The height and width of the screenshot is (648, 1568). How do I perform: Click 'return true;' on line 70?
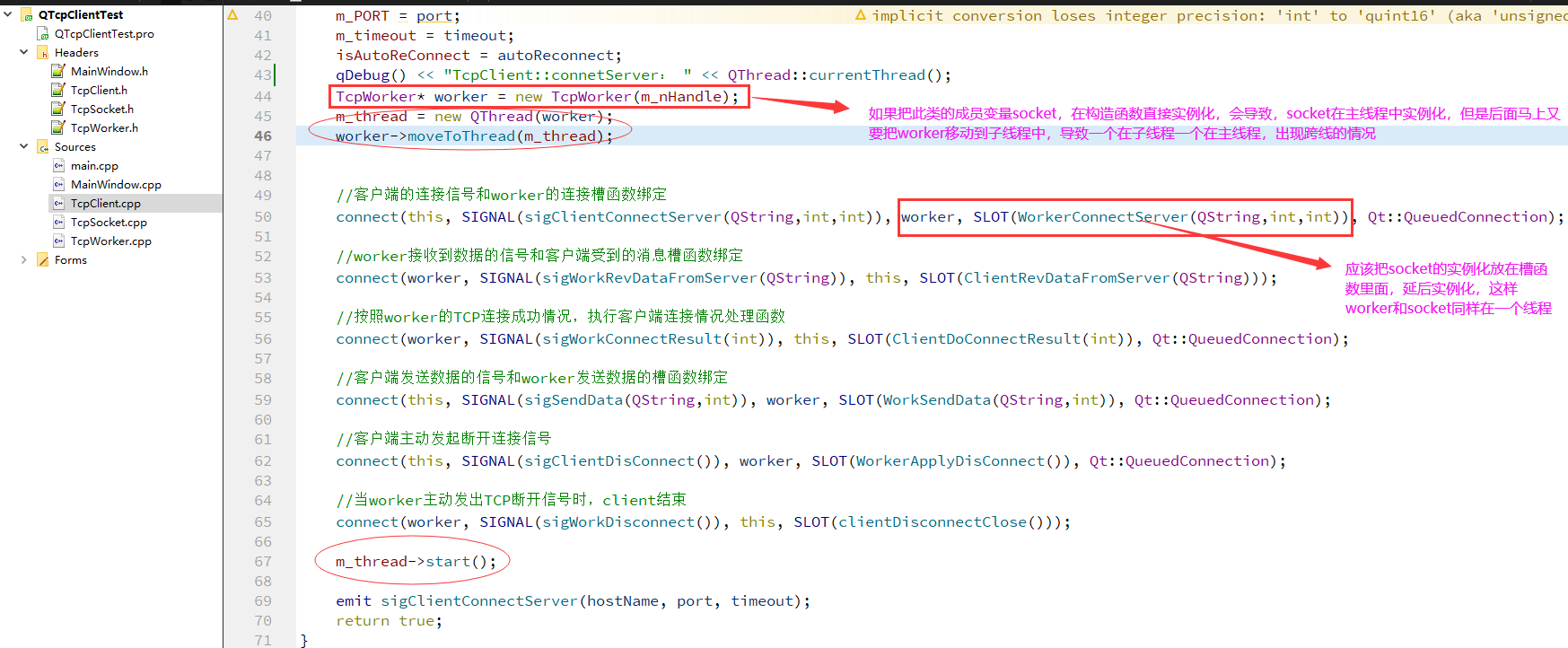click(x=390, y=620)
